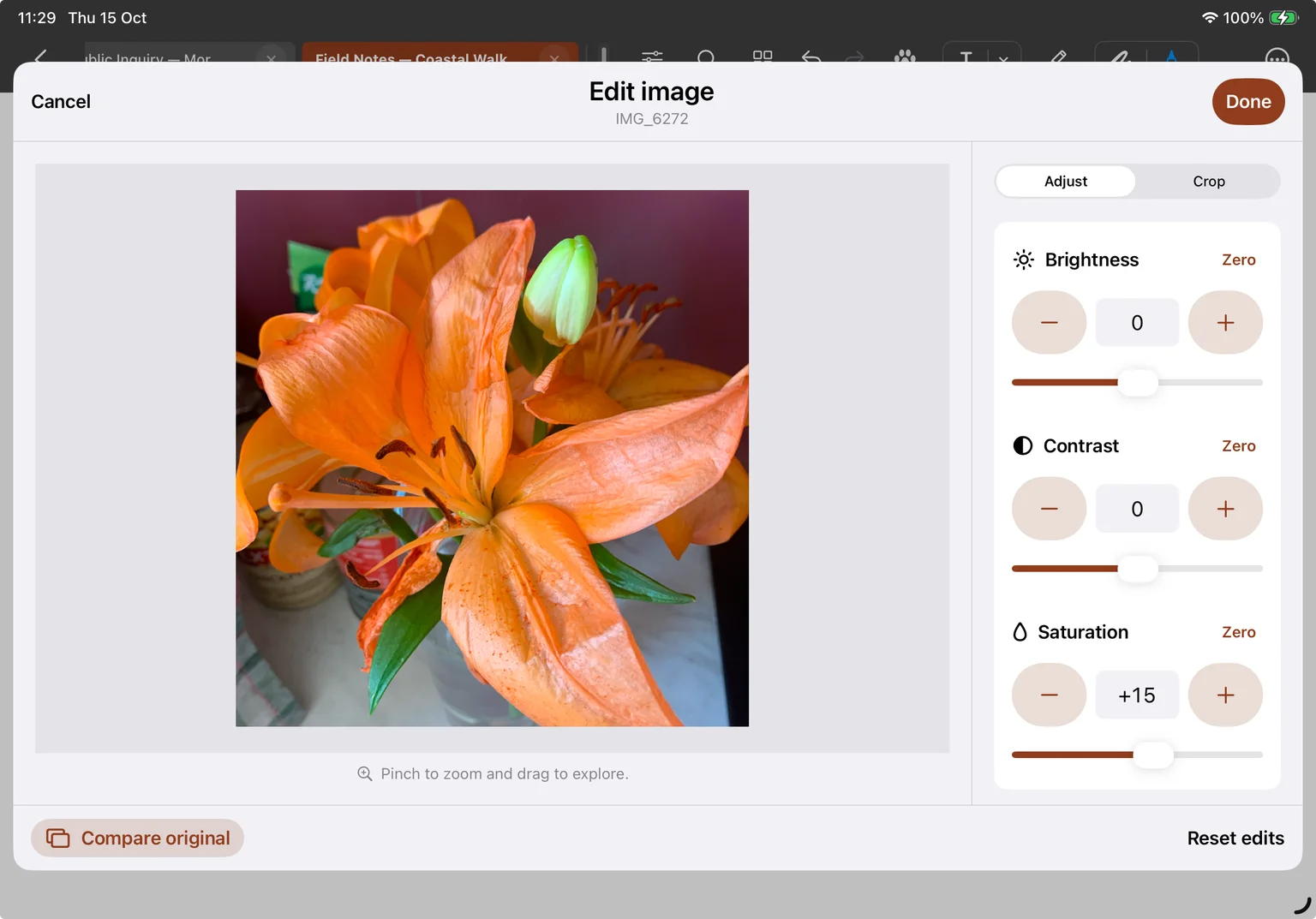Switch to the Adjust tab
This screenshot has height=919, width=1316.
click(1066, 182)
